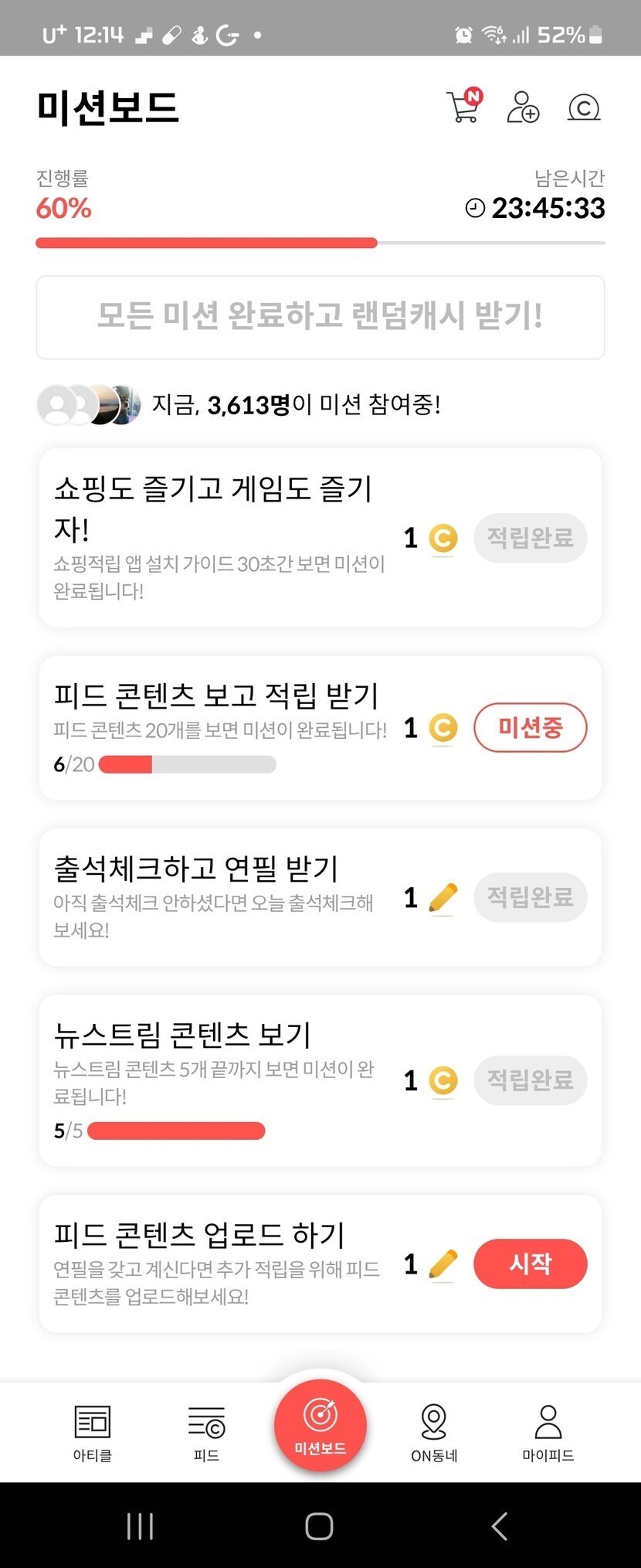Tap the 미션중 button

tap(530, 727)
